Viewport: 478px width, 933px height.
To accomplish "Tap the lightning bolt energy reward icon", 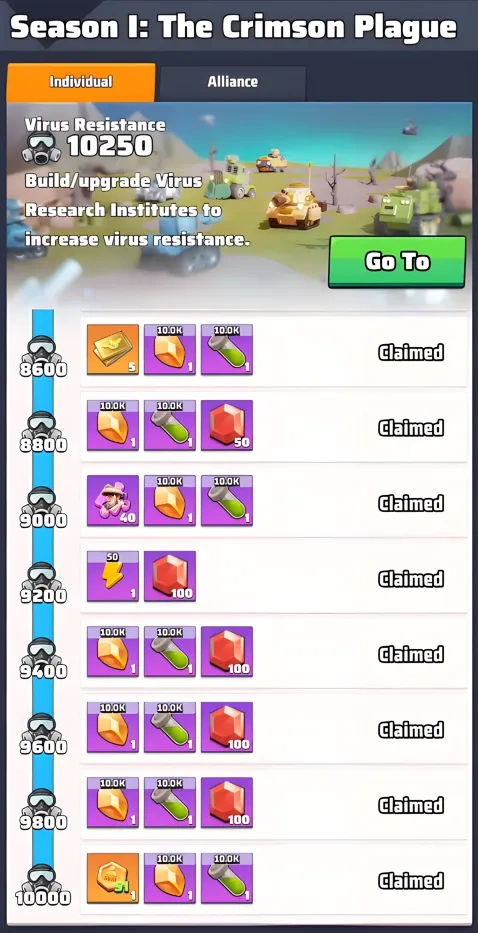I will [113, 576].
